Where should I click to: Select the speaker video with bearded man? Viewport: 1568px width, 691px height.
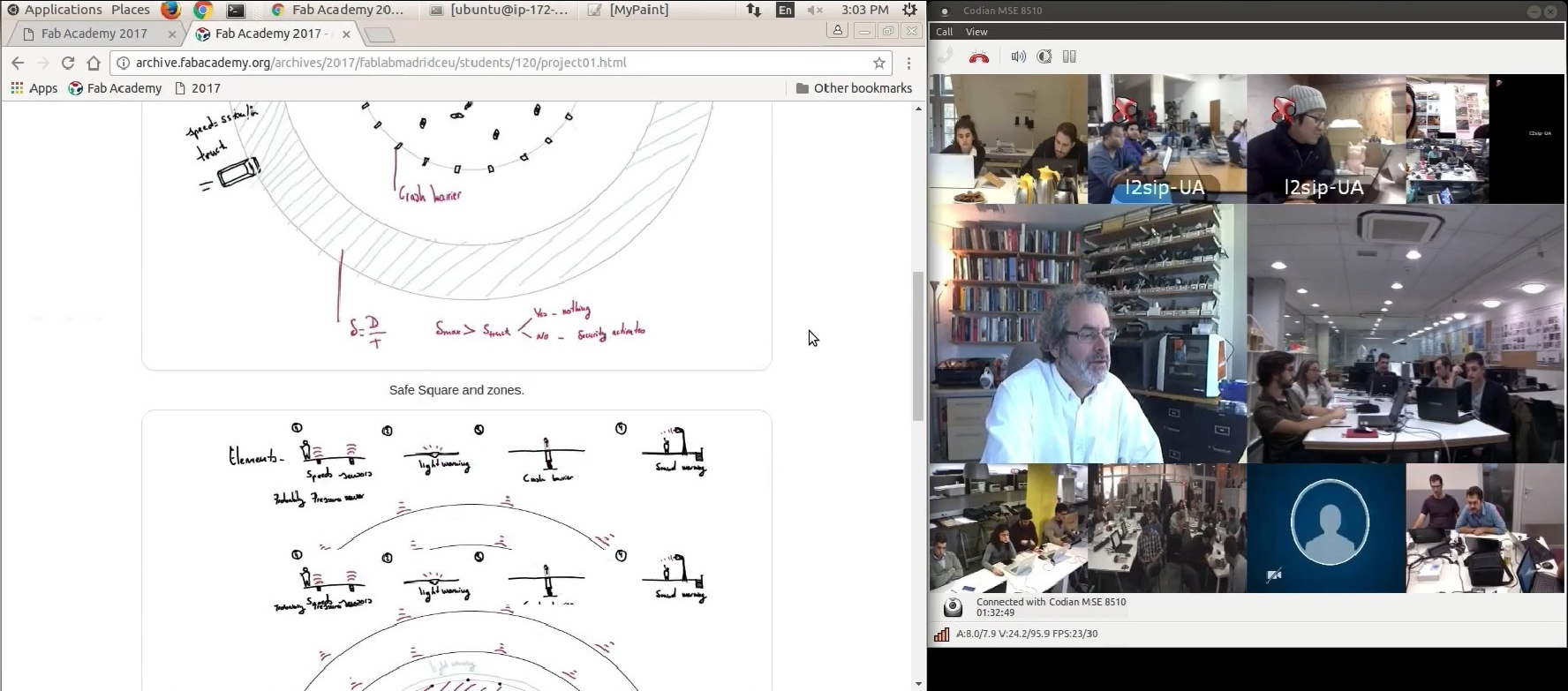click(x=1088, y=334)
